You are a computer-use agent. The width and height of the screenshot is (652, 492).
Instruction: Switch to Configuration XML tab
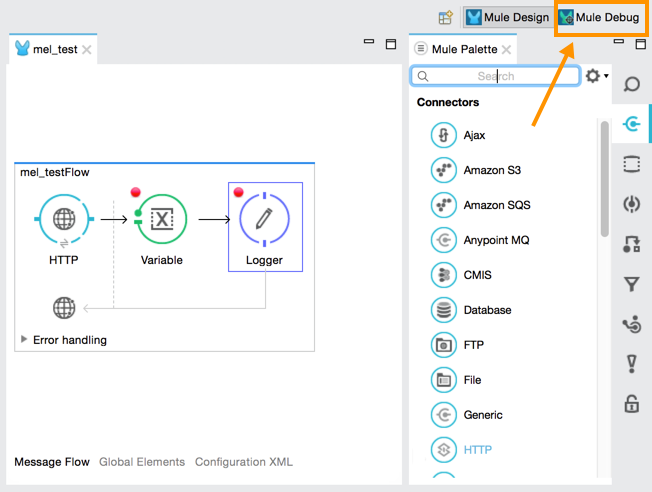[243, 462]
